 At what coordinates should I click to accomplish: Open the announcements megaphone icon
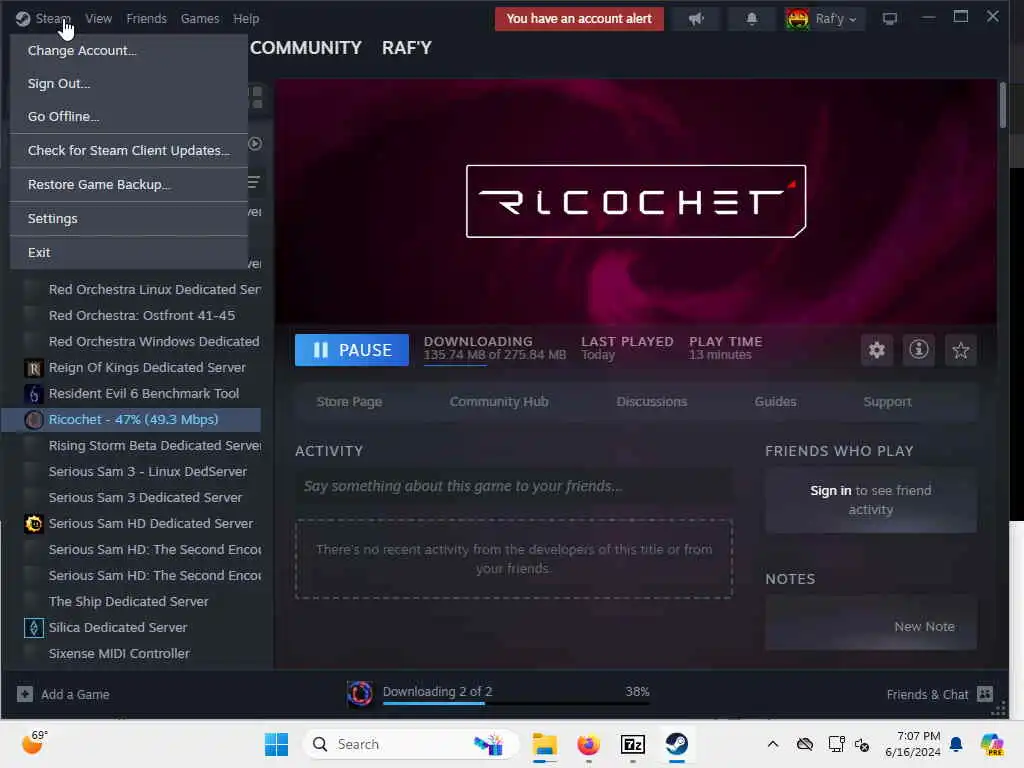point(696,19)
